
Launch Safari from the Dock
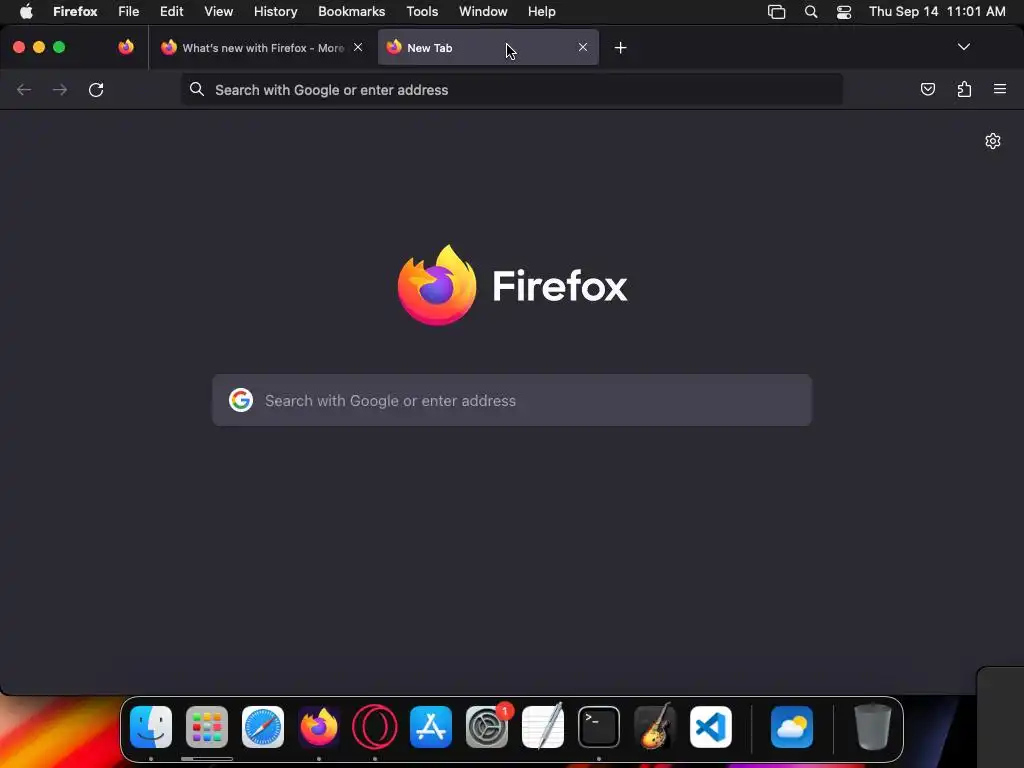coord(263,727)
